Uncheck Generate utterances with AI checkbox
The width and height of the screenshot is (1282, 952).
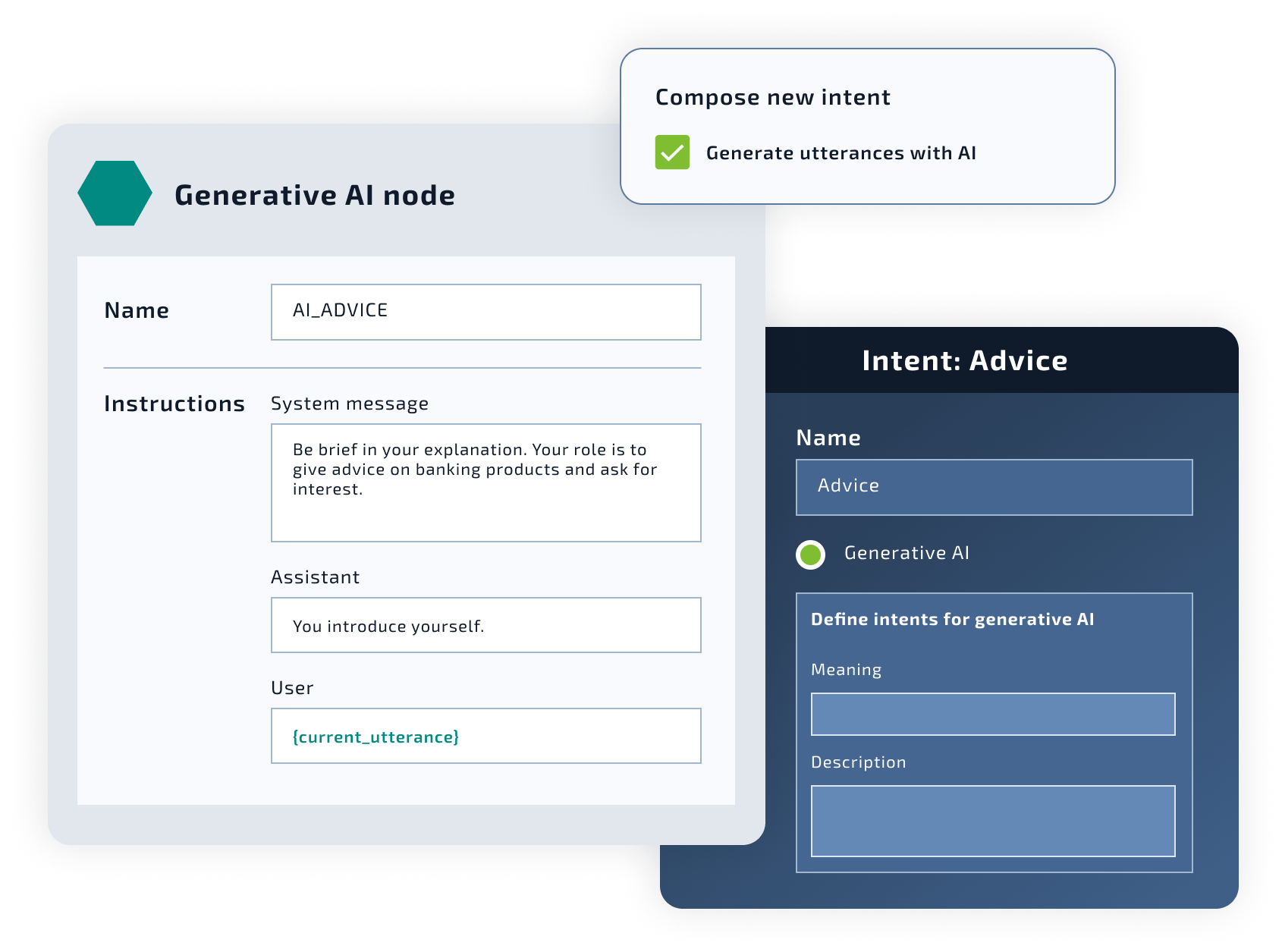pyautogui.click(x=672, y=152)
